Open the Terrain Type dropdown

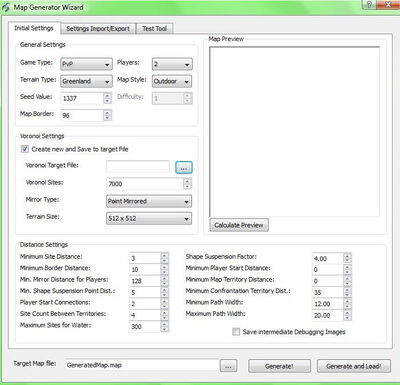pyautogui.click(x=86, y=81)
